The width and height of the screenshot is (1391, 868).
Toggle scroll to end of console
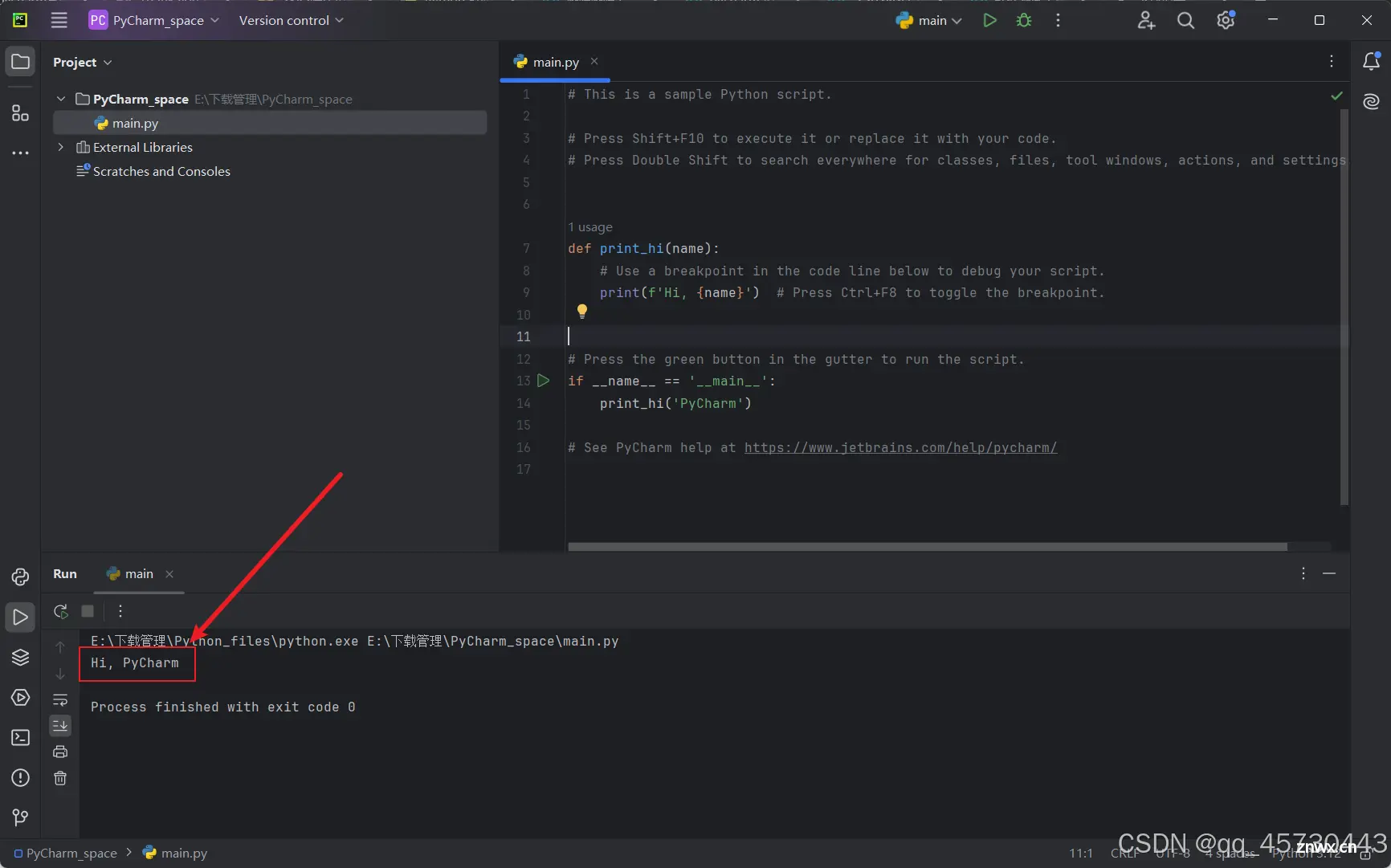coord(60,726)
